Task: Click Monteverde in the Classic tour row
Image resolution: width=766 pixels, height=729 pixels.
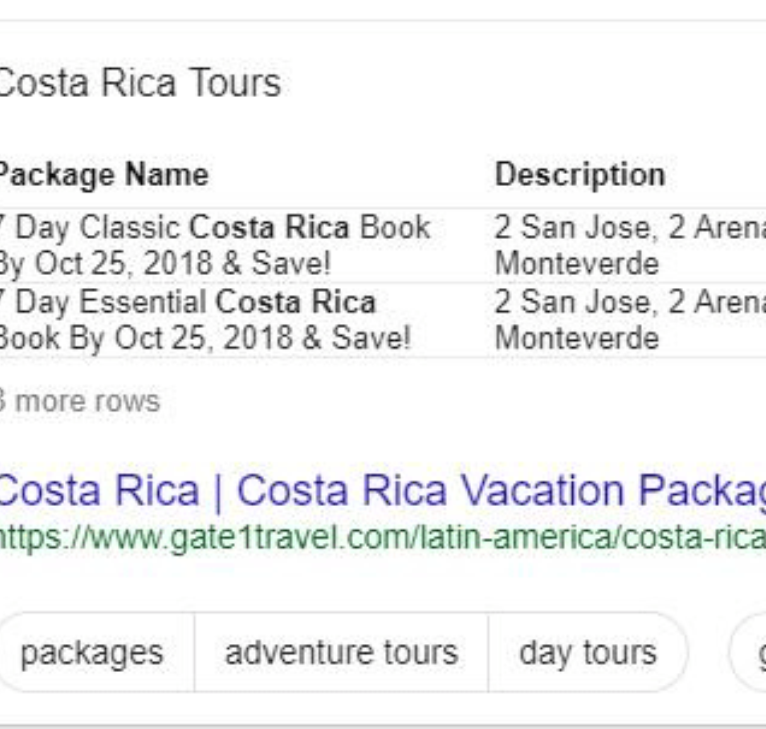Action: (577, 264)
